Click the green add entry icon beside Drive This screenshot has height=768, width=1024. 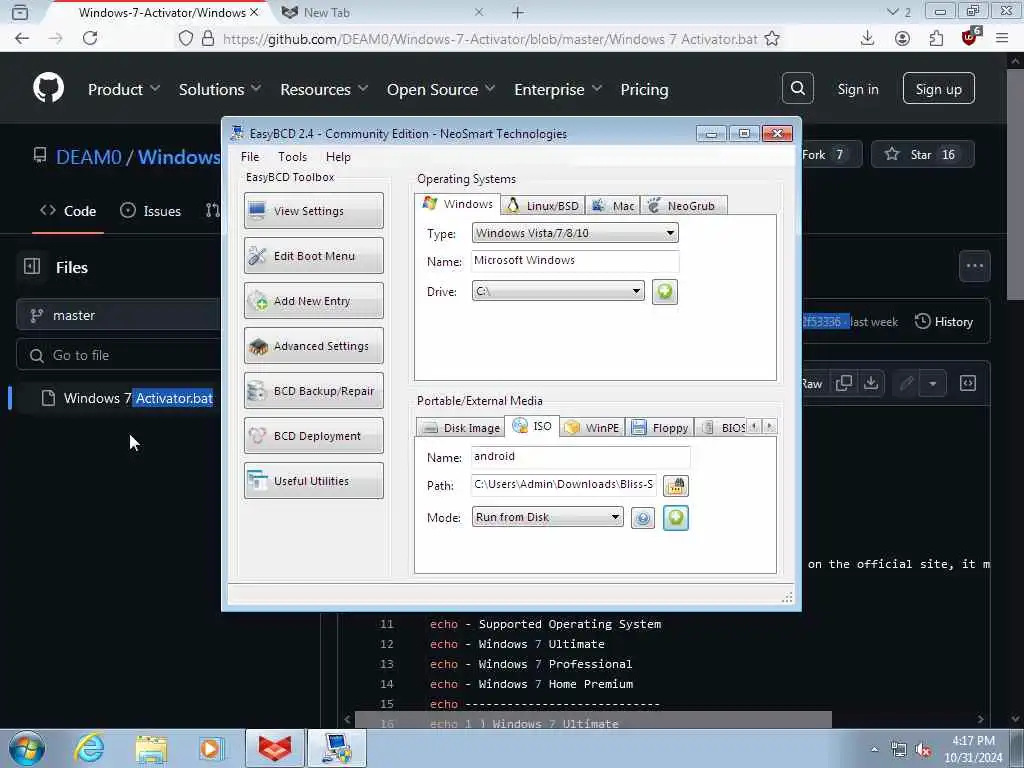664,291
